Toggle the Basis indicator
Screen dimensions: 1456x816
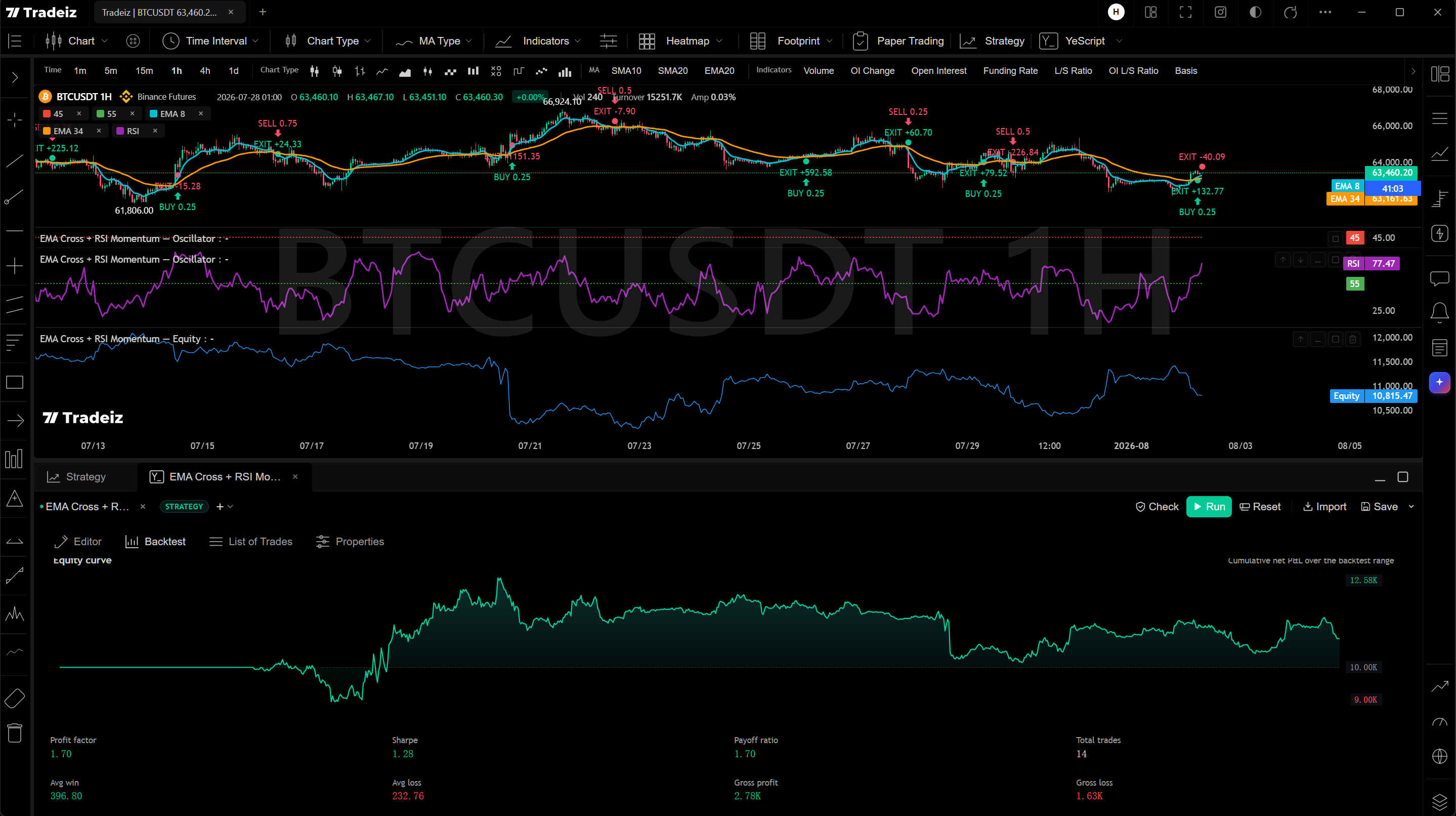pos(1185,71)
